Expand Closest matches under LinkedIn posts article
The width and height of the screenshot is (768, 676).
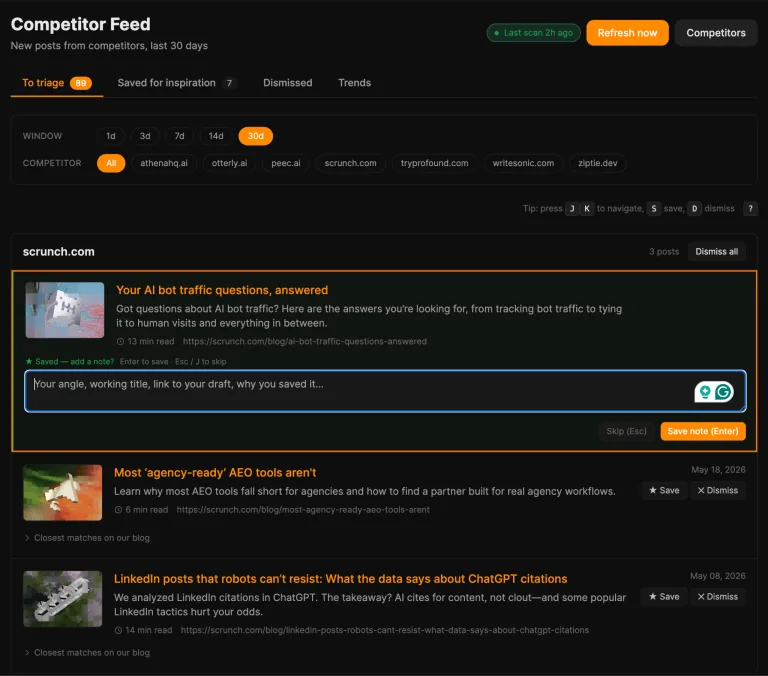pos(87,652)
